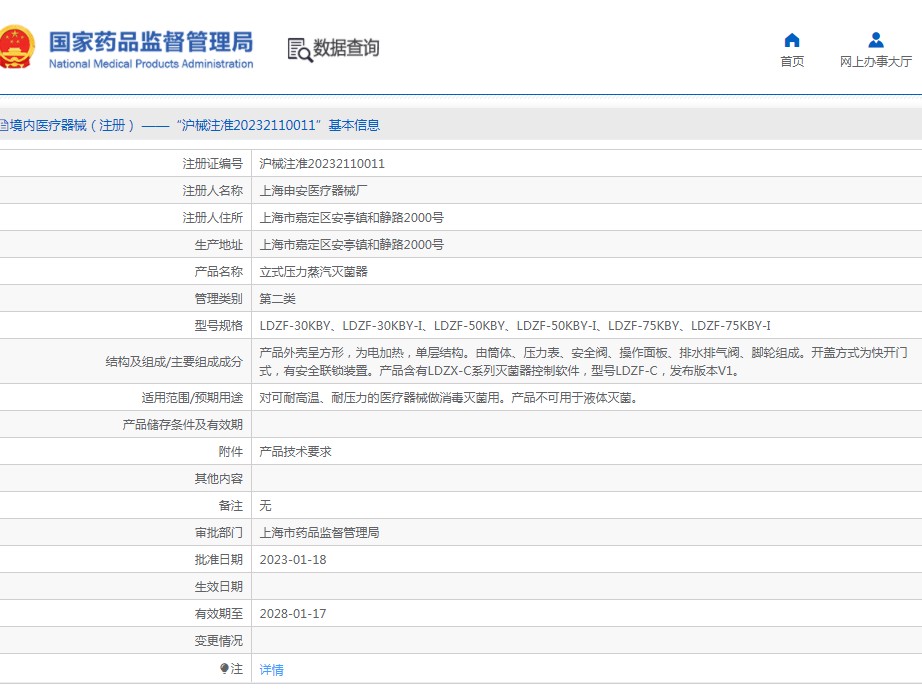
Task: Click the 第二类 management category value
Action: pos(278,299)
